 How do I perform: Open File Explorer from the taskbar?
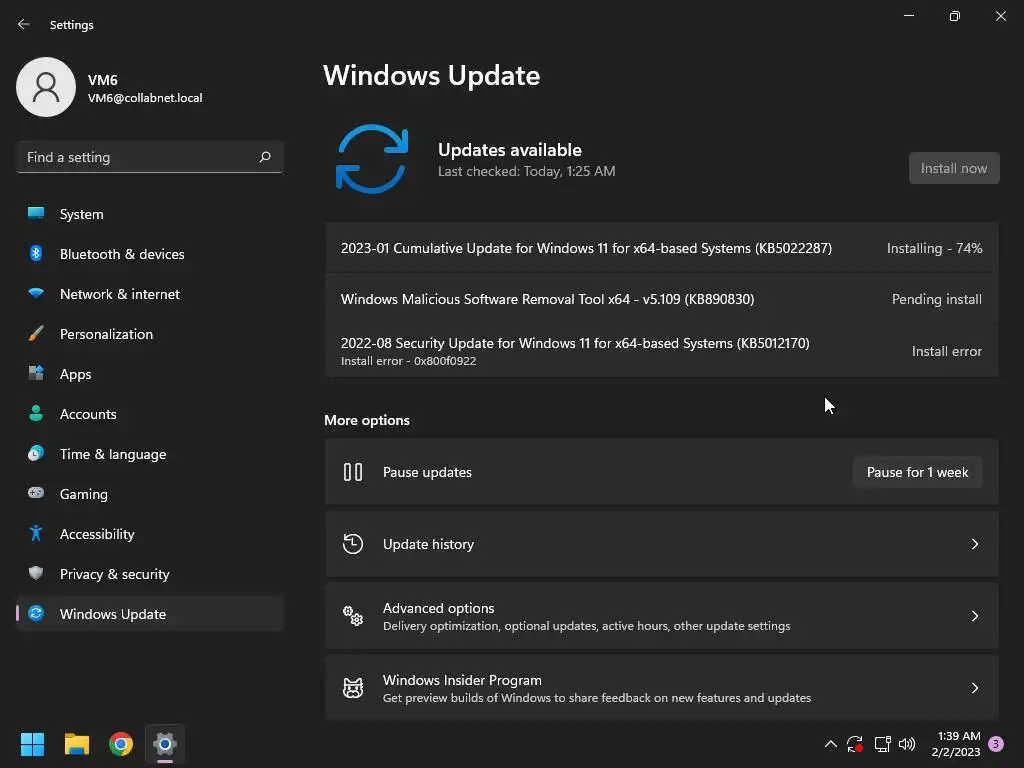click(x=76, y=744)
